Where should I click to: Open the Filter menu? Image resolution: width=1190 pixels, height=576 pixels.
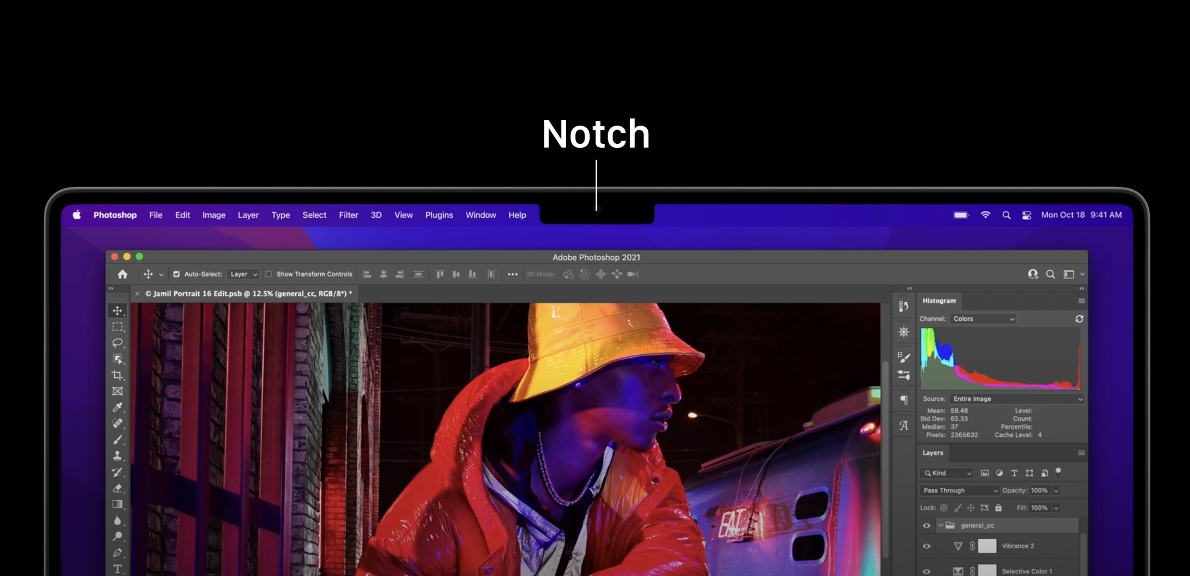pyautogui.click(x=348, y=215)
